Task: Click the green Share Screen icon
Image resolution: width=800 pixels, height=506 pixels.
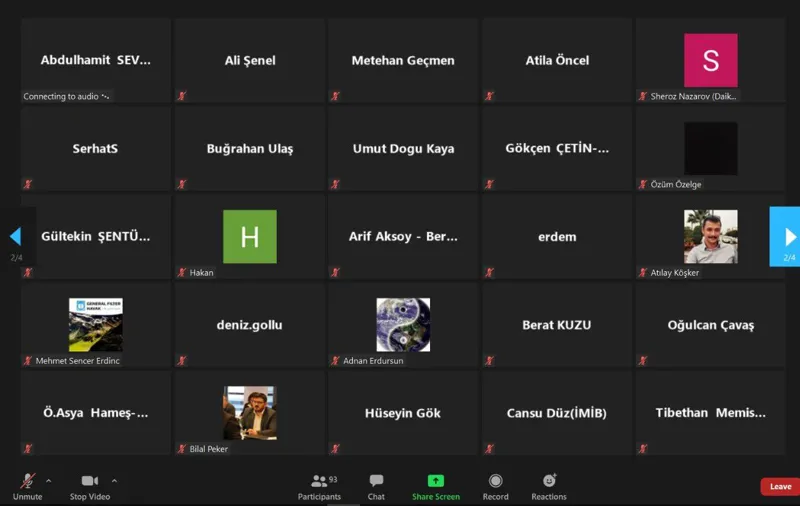Action: click(x=436, y=480)
